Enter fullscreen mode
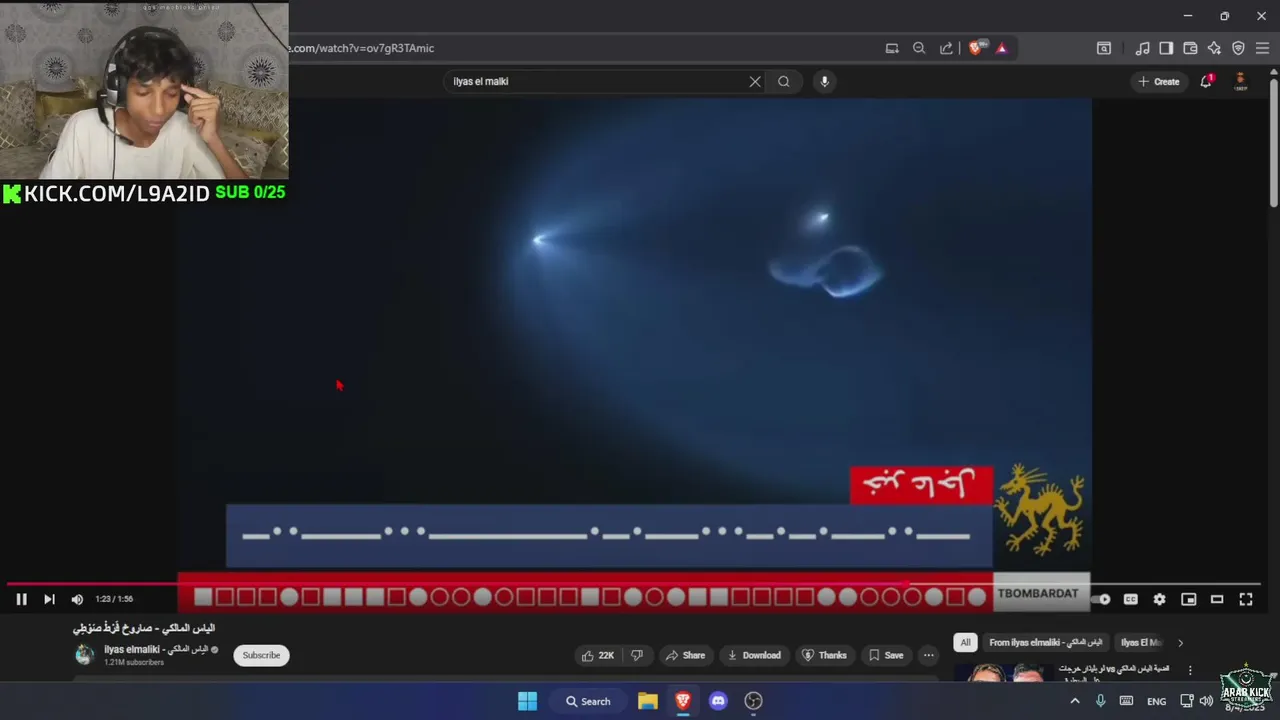1280x720 pixels. pyautogui.click(x=1246, y=599)
